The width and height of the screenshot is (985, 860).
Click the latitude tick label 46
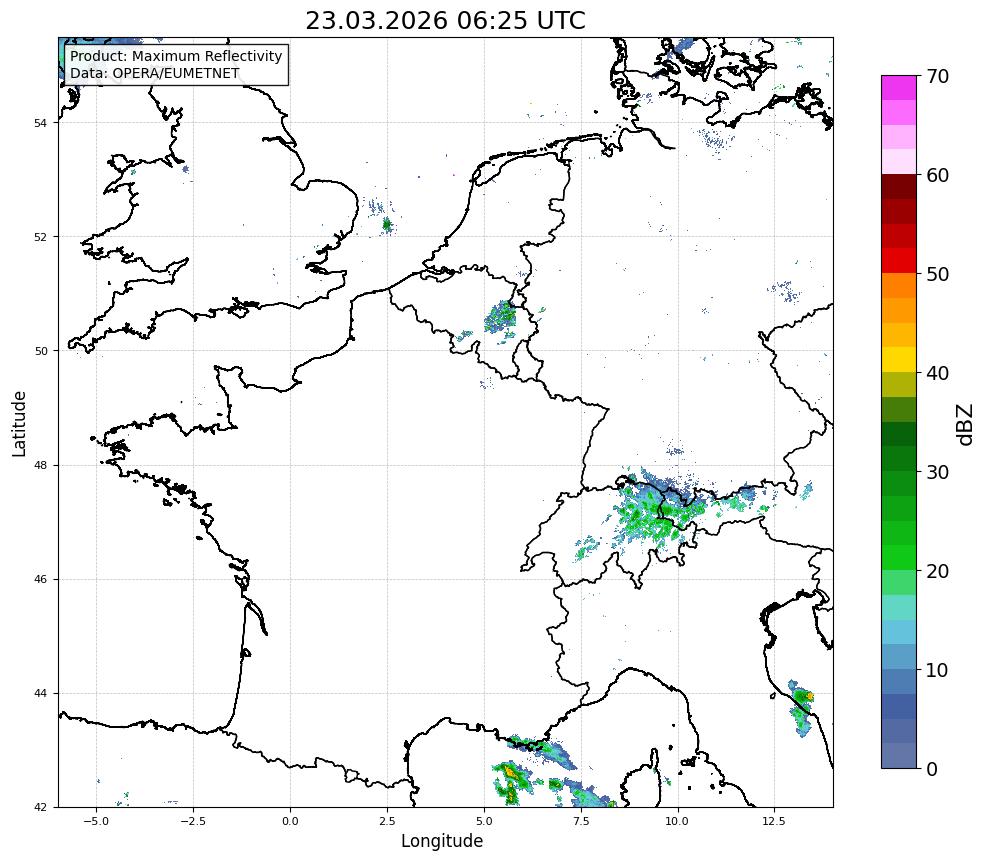point(40,580)
